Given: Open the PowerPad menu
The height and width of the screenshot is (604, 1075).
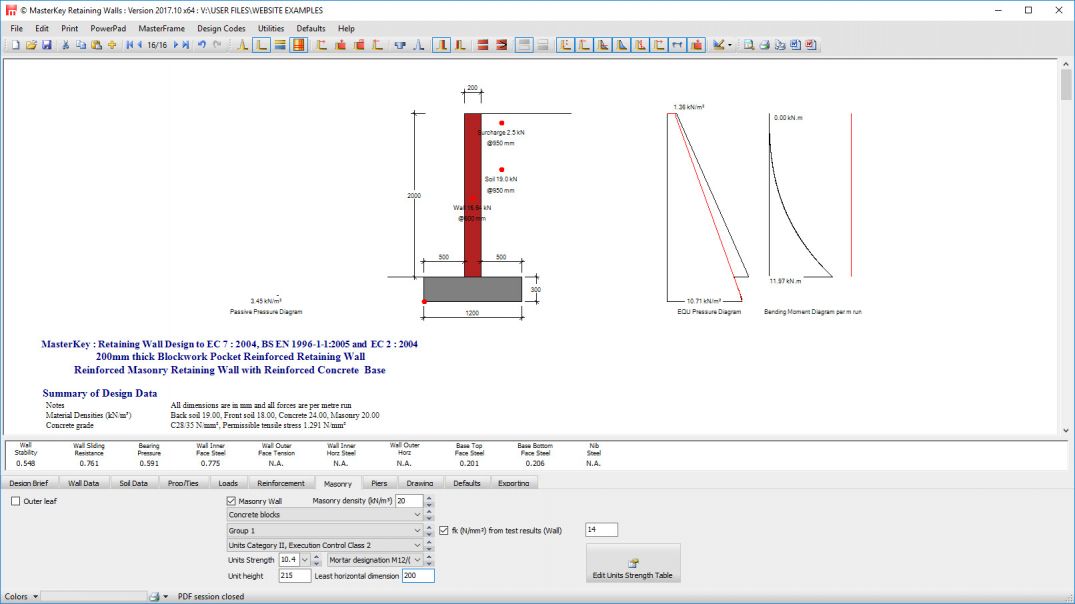Looking at the screenshot, I should pyautogui.click(x=108, y=28).
